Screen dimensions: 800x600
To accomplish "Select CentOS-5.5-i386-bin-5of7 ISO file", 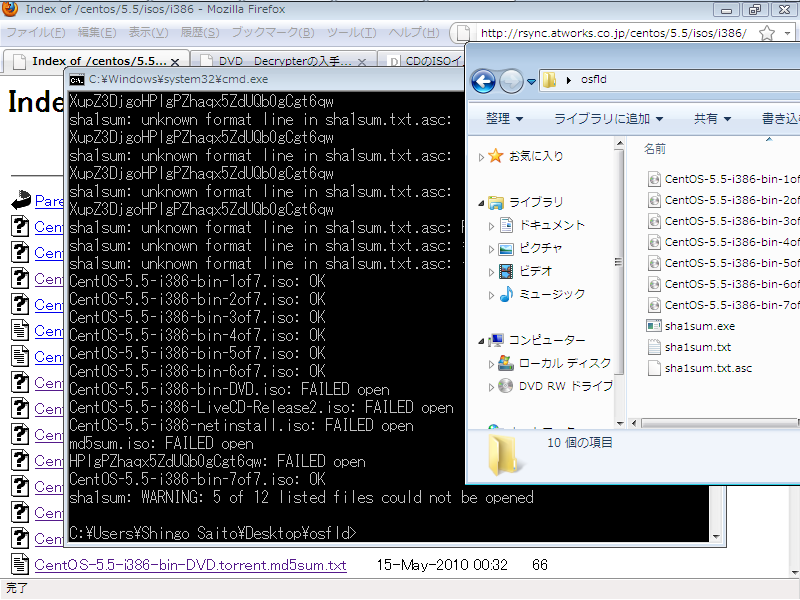I will pyautogui.click(x=722, y=263).
